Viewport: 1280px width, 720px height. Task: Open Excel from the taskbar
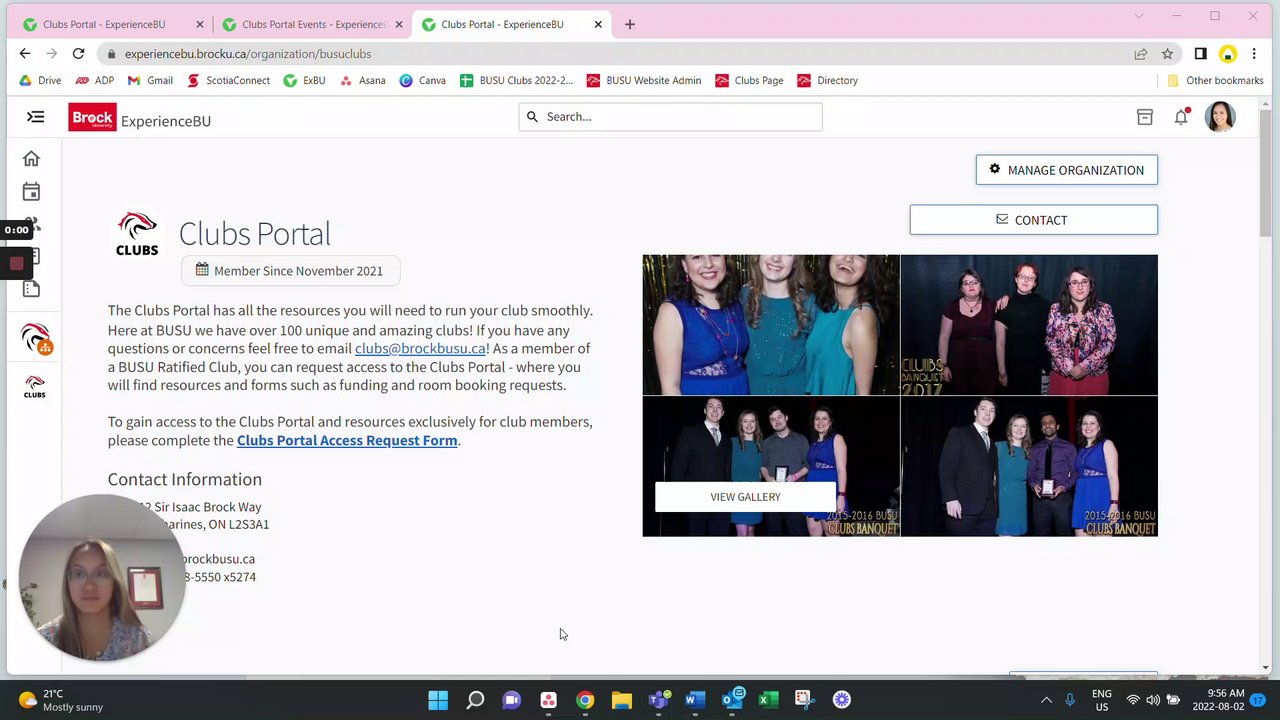(x=768, y=700)
